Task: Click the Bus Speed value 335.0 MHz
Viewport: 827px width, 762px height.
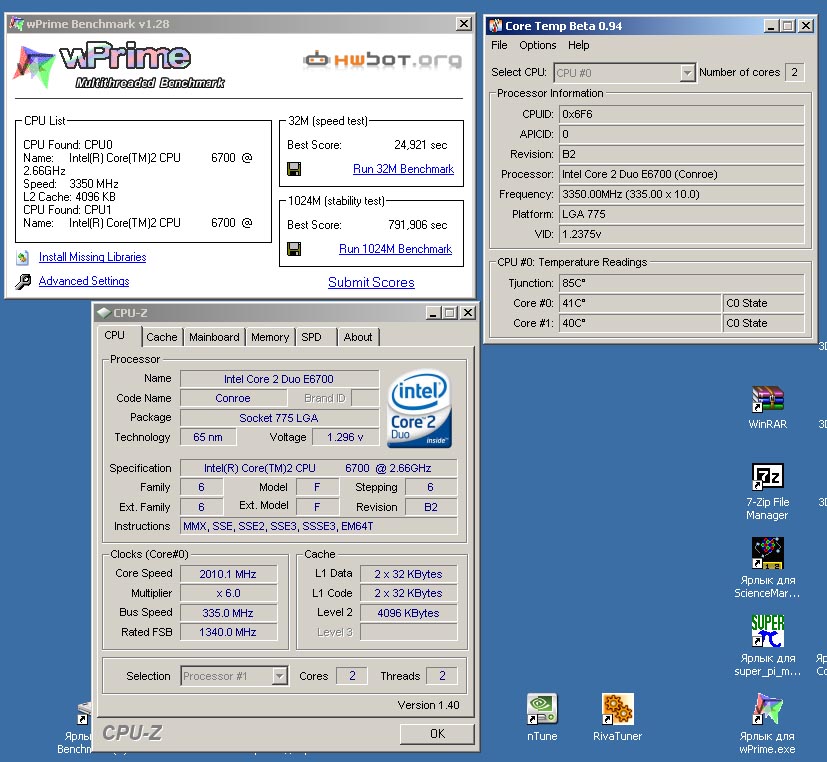Action: click(x=228, y=613)
